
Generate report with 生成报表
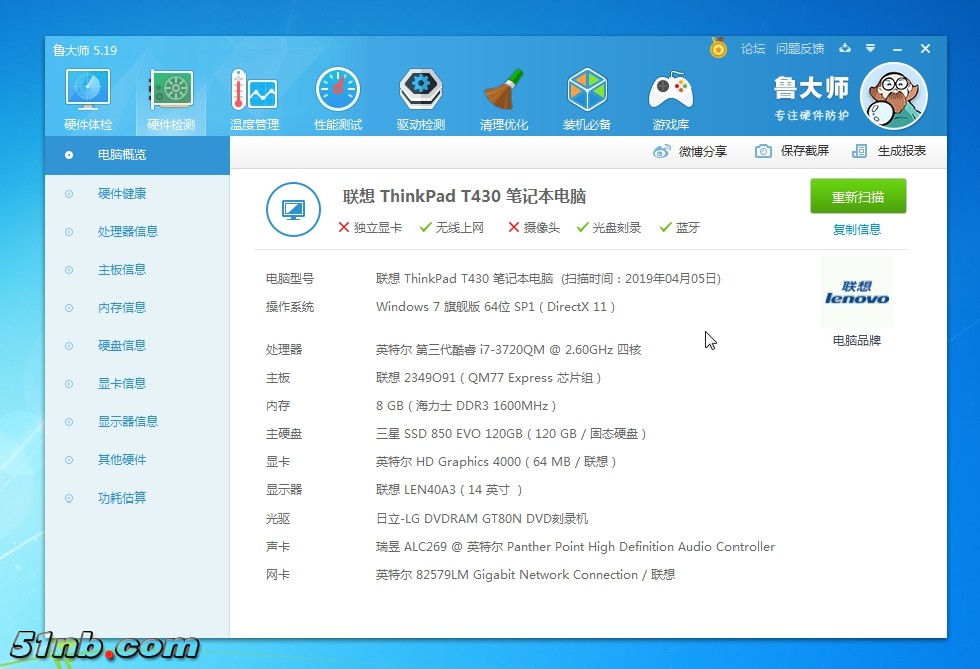(889, 151)
